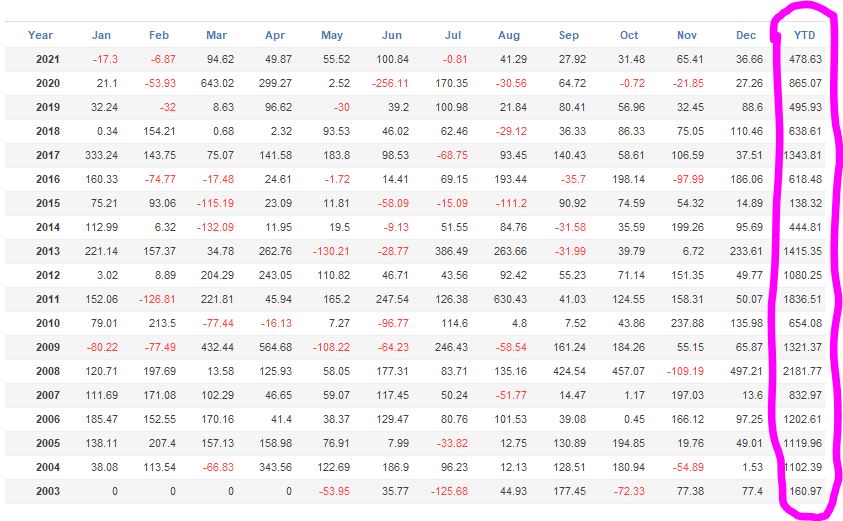Click the 2017 January value 333.24

click(101, 155)
